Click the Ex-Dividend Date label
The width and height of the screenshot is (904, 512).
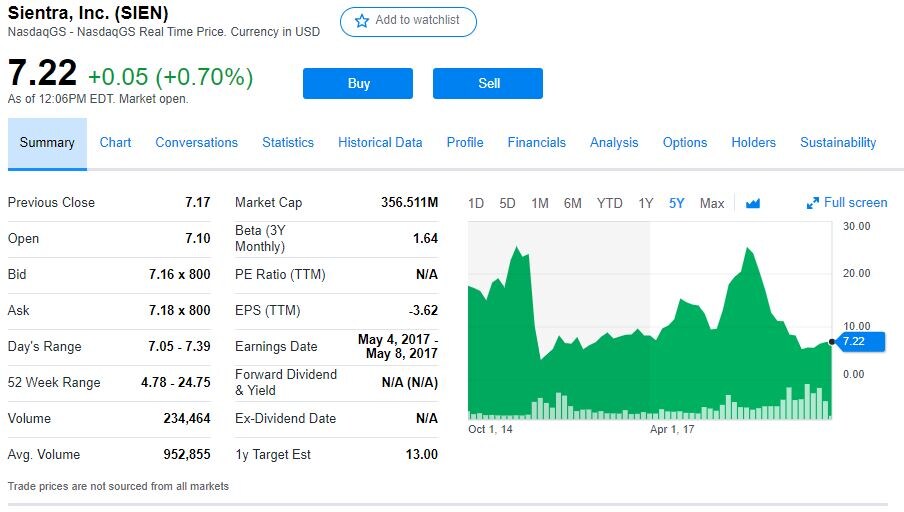click(285, 419)
